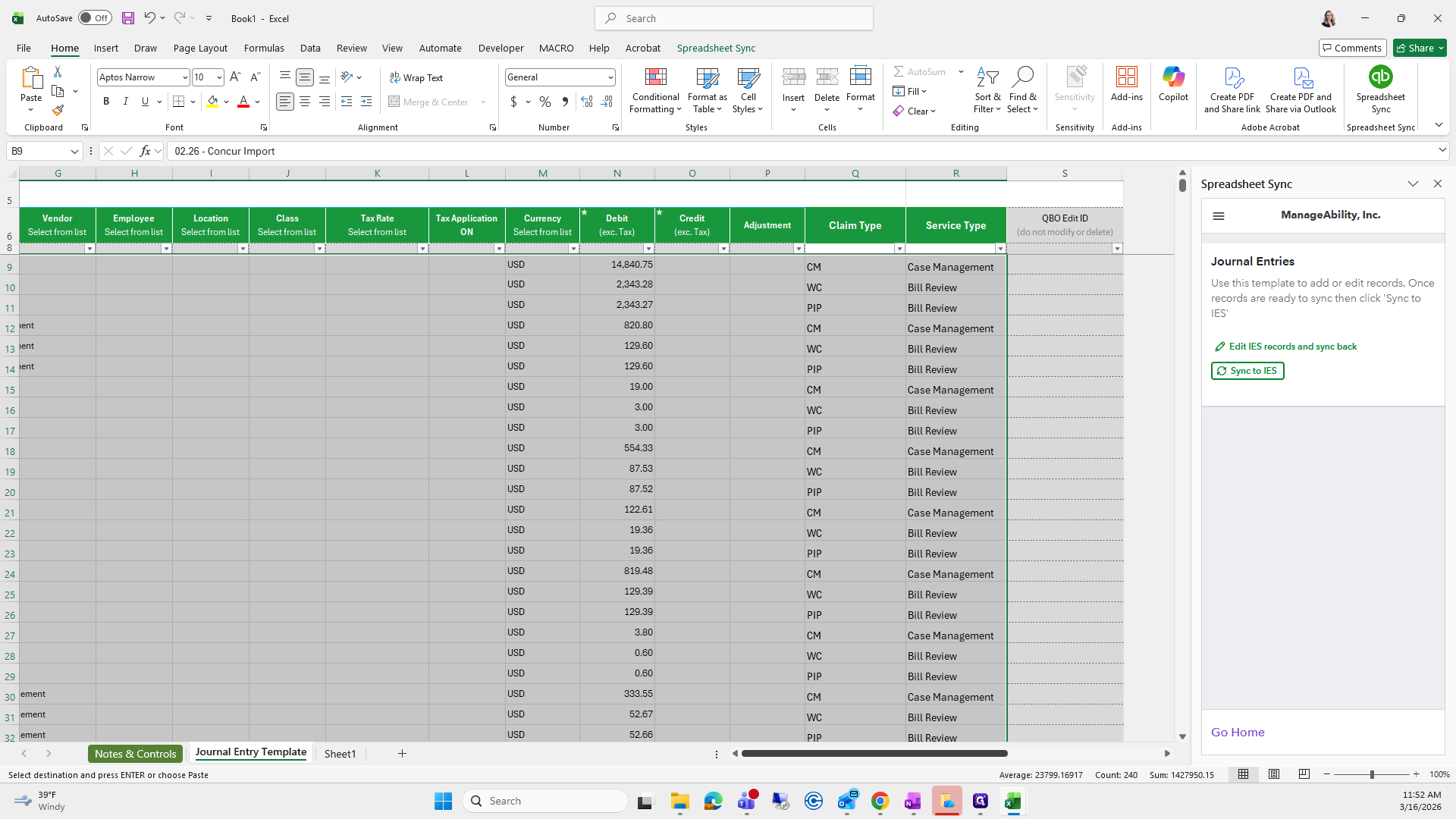Click the Spreadsheet Sync QuickBooks icon
This screenshot has height=819, width=1456.
click(1380, 77)
